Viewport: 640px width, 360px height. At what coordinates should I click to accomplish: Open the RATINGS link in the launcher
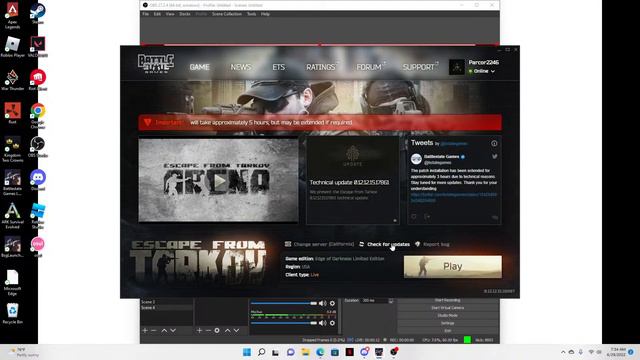click(321, 67)
